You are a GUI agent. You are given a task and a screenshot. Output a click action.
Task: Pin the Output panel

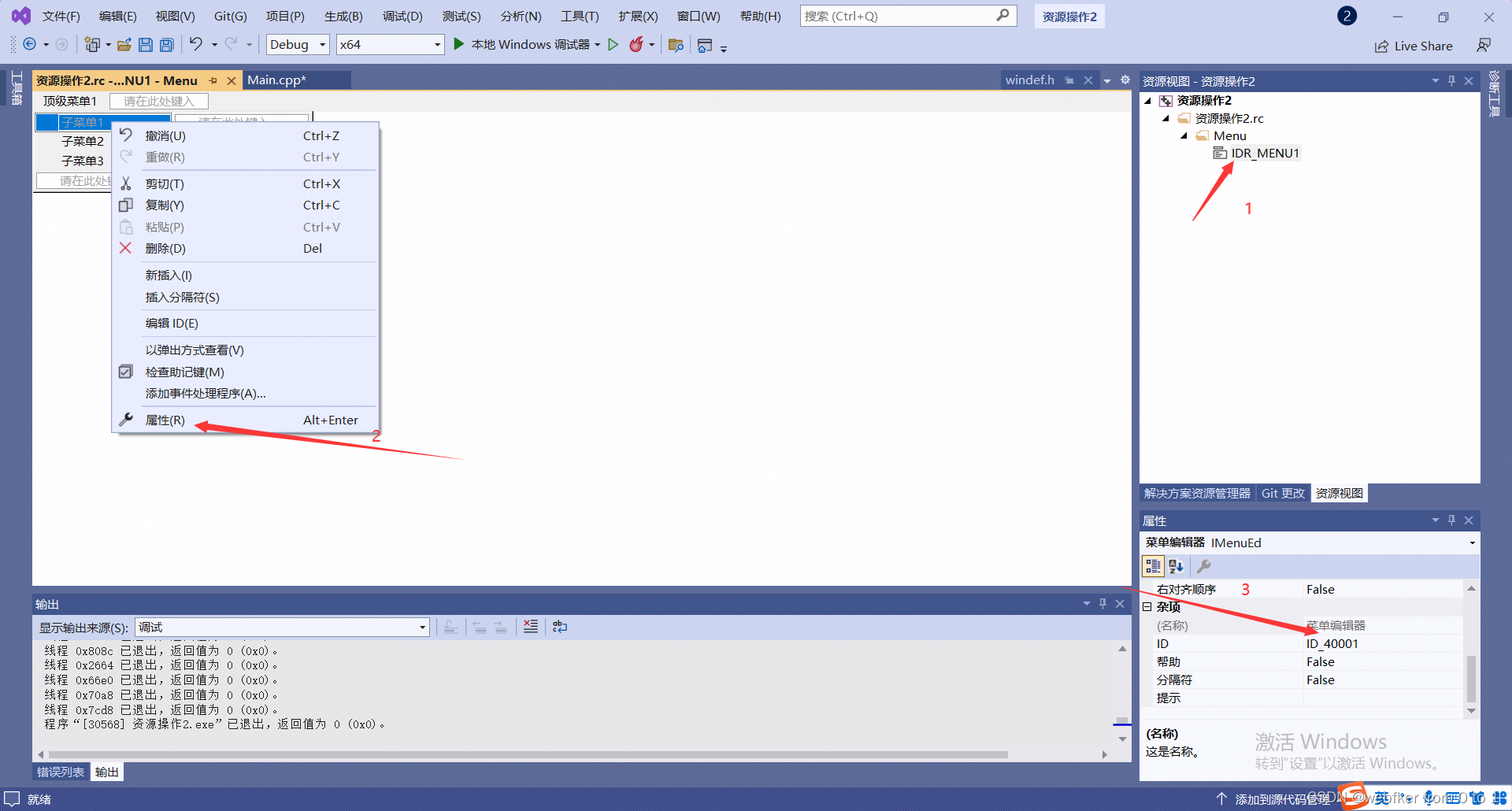click(x=1102, y=603)
